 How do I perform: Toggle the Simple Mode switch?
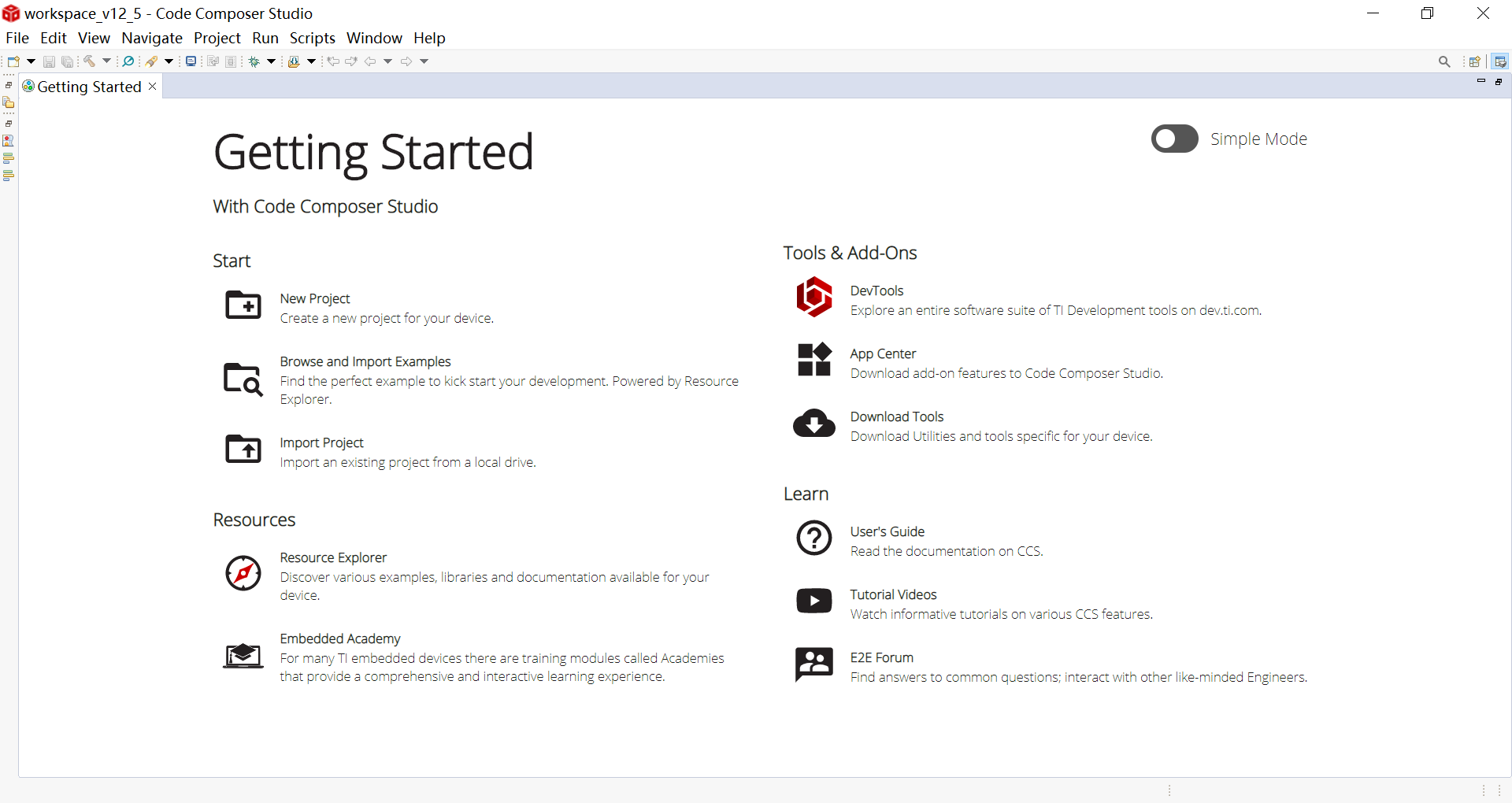tap(1174, 139)
